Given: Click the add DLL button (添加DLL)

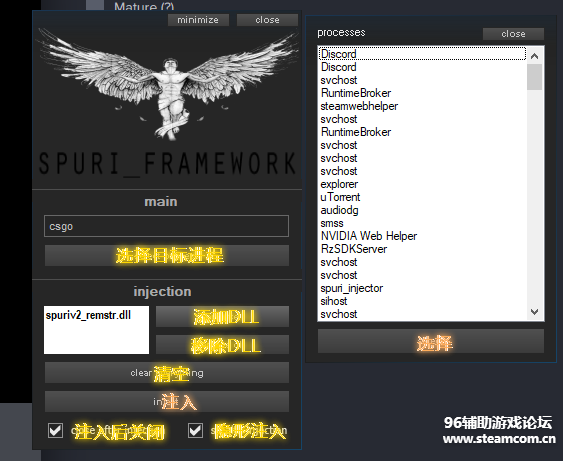Looking at the screenshot, I should pyautogui.click(x=222, y=317).
